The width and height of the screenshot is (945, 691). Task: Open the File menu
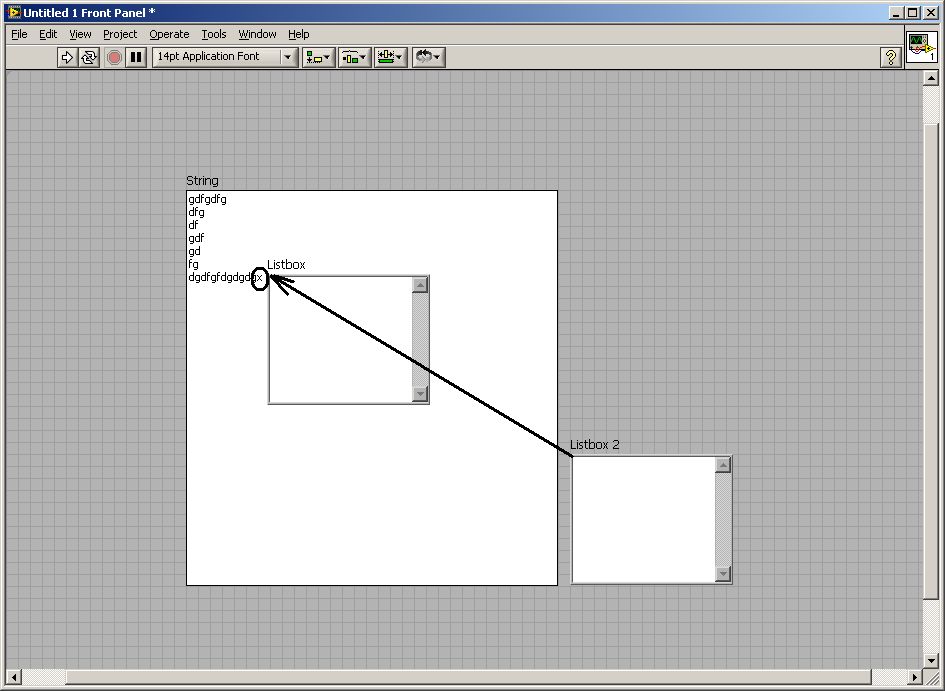point(19,34)
